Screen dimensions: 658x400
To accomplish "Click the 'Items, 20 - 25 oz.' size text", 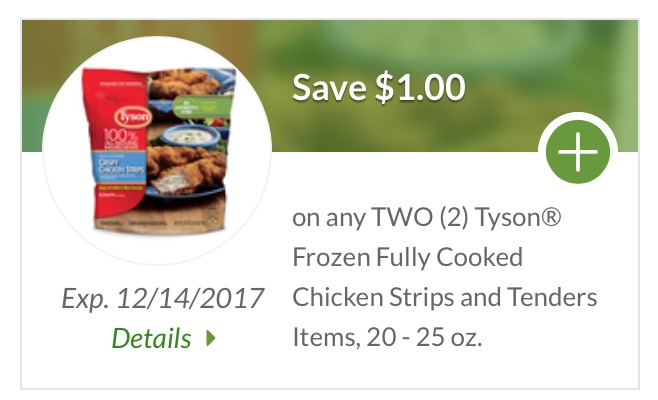I will pos(387,337).
